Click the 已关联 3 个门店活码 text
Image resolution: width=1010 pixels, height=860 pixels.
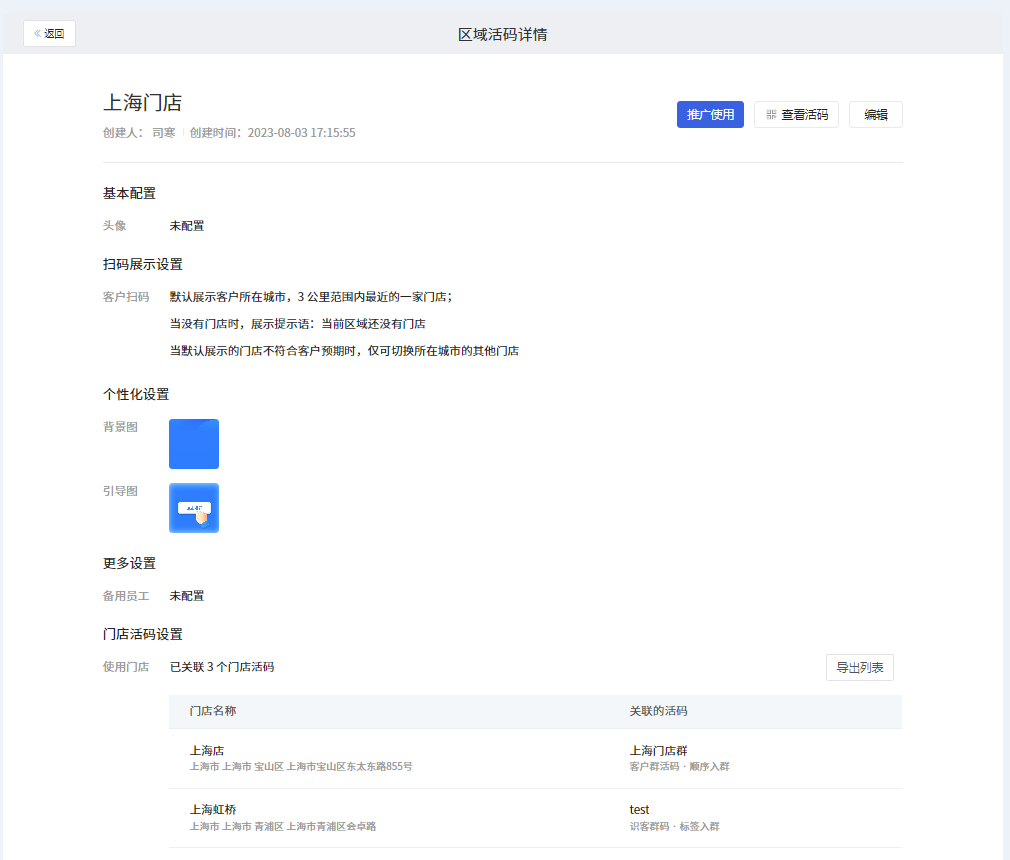click(x=222, y=667)
